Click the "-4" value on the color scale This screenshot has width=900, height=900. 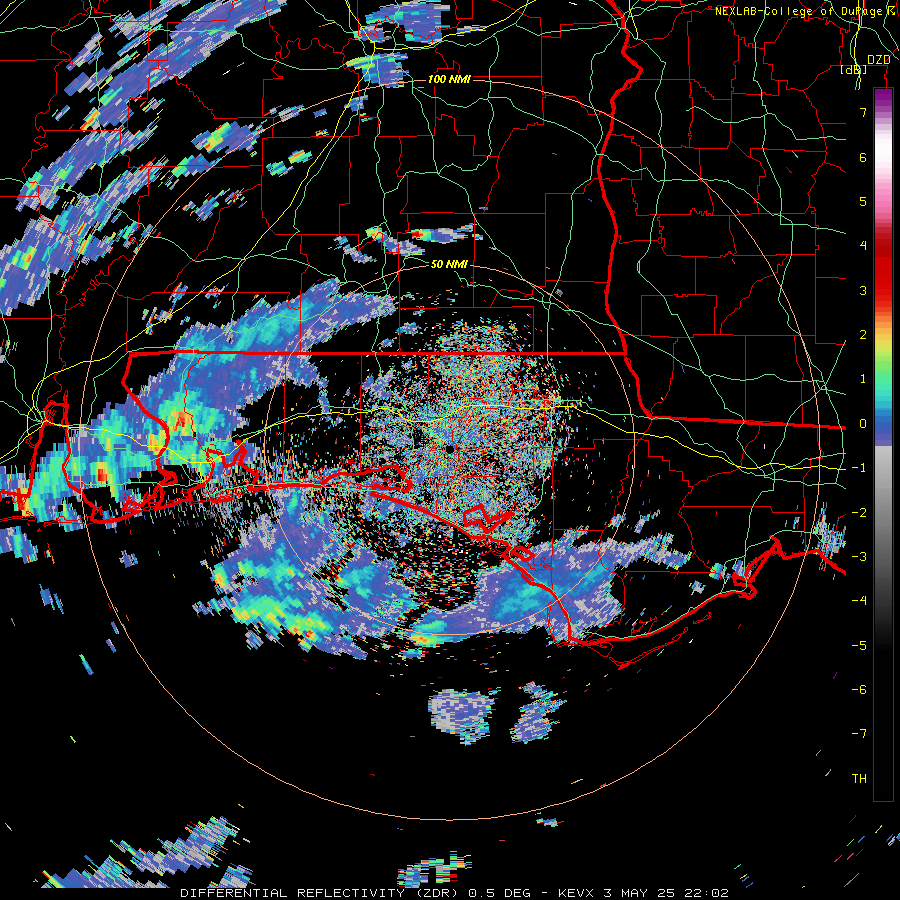pos(859,601)
